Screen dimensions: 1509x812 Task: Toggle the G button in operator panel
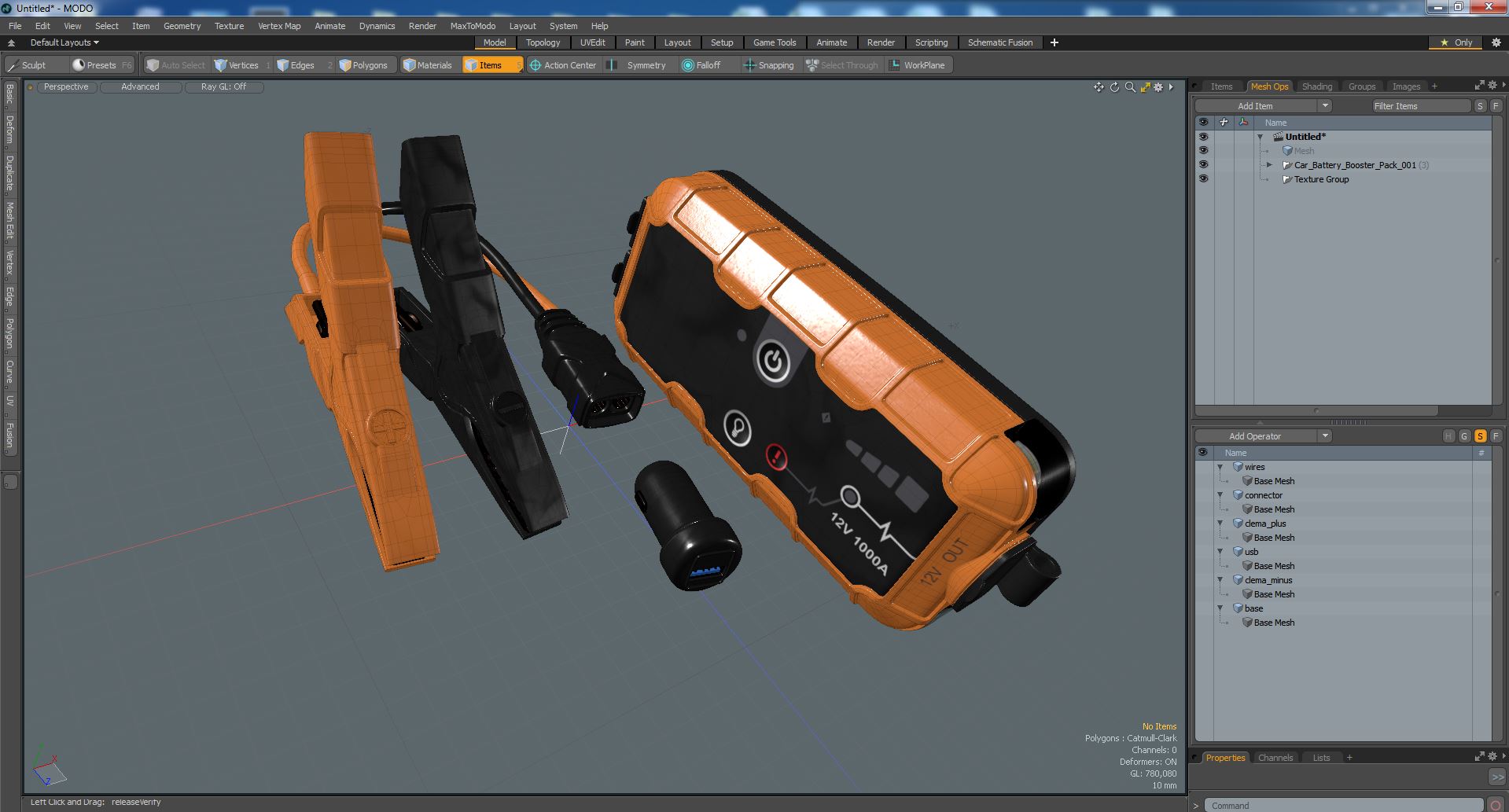coord(1464,436)
